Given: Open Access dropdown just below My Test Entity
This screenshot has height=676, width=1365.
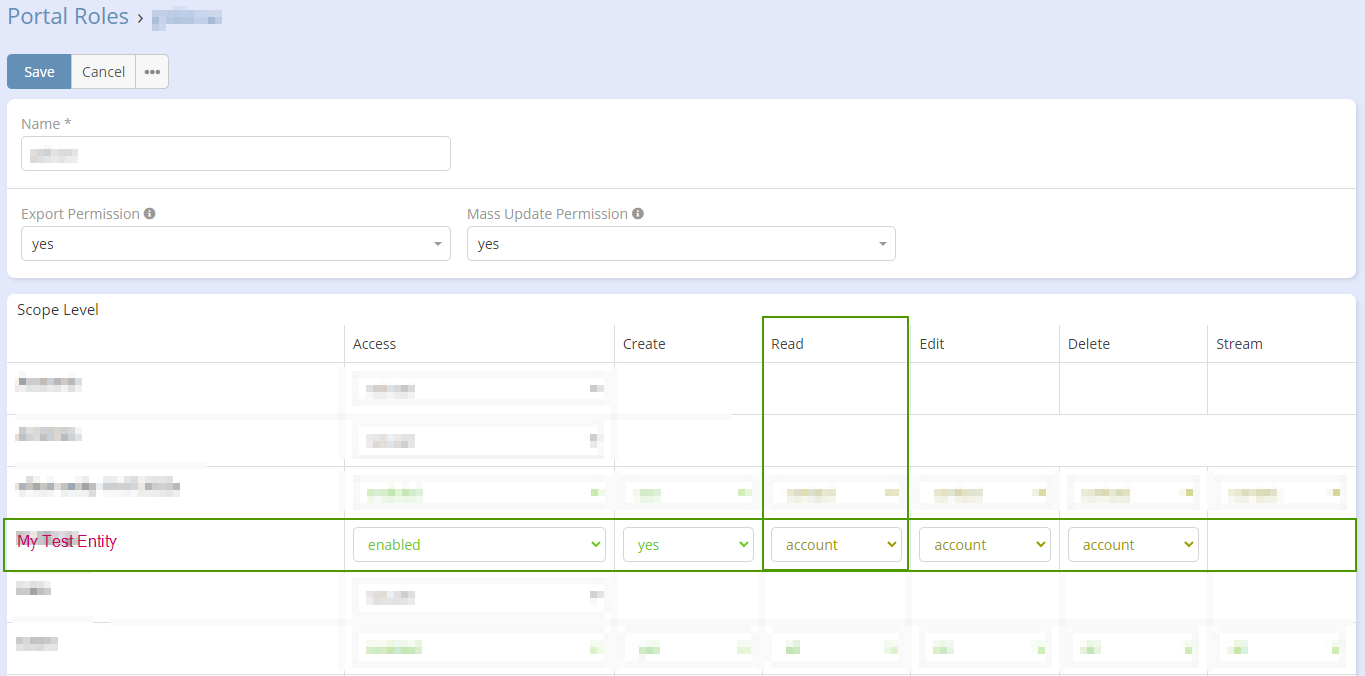Looking at the screenshot, I should point(479,597).
